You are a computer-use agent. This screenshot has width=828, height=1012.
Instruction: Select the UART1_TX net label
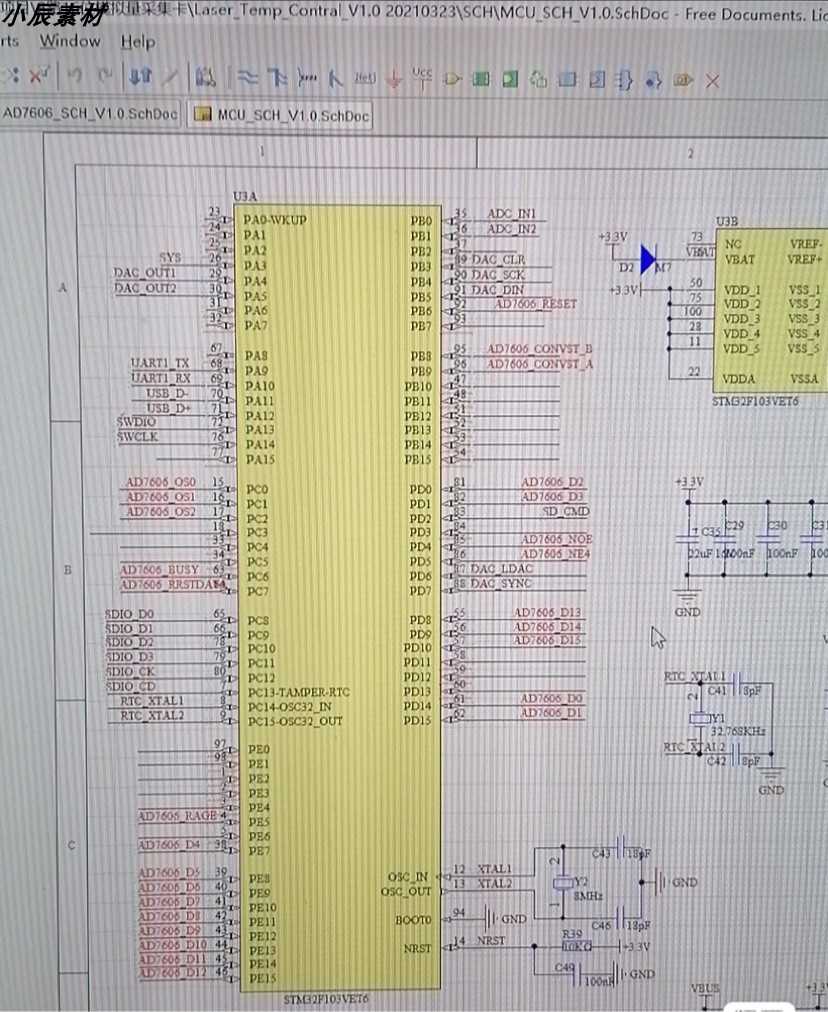point(160,363)
